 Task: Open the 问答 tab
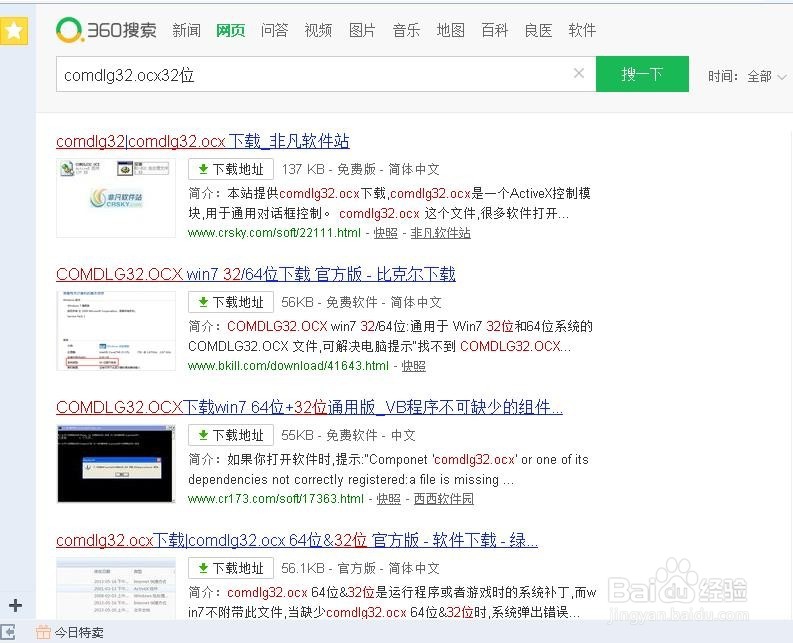tap(275, 30)
